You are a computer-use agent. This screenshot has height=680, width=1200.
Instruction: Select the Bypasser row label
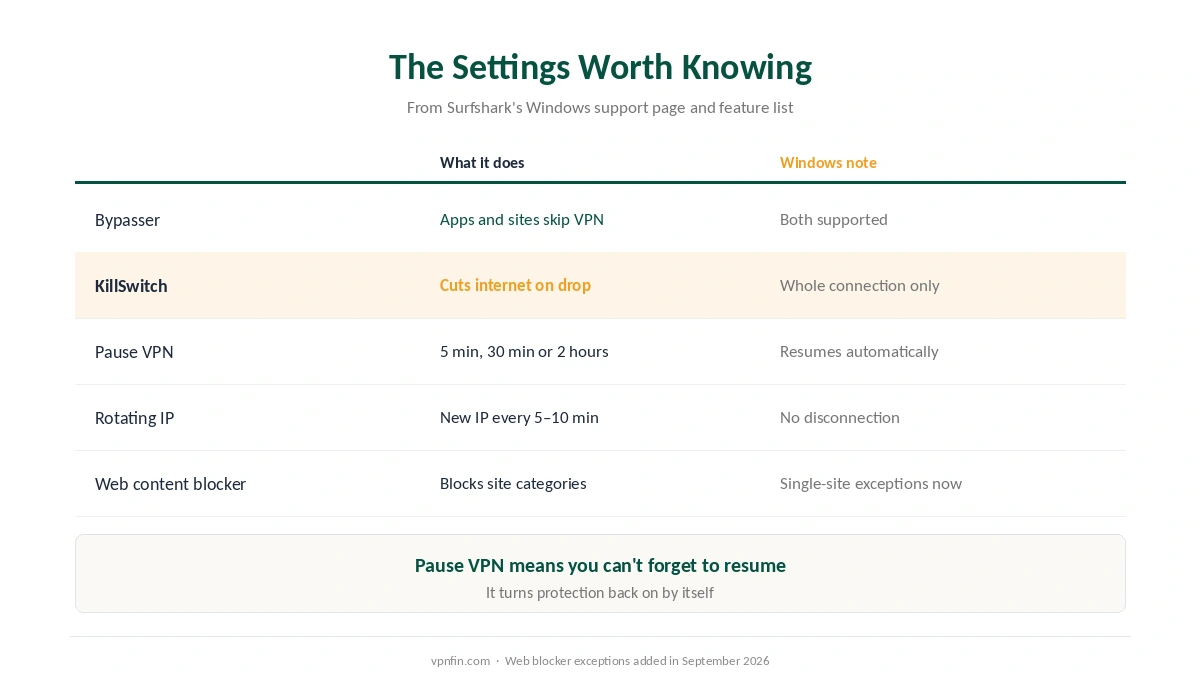[x=127, y=220]
